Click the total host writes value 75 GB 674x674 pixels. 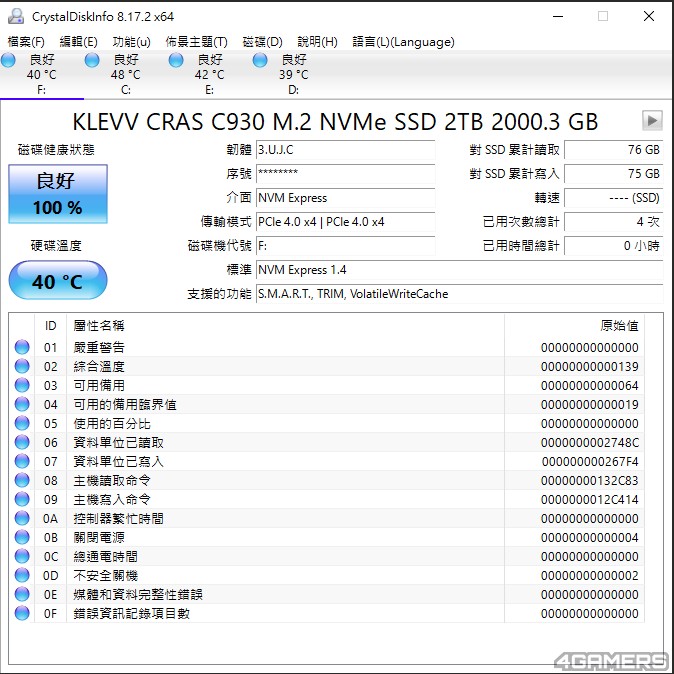613,174
